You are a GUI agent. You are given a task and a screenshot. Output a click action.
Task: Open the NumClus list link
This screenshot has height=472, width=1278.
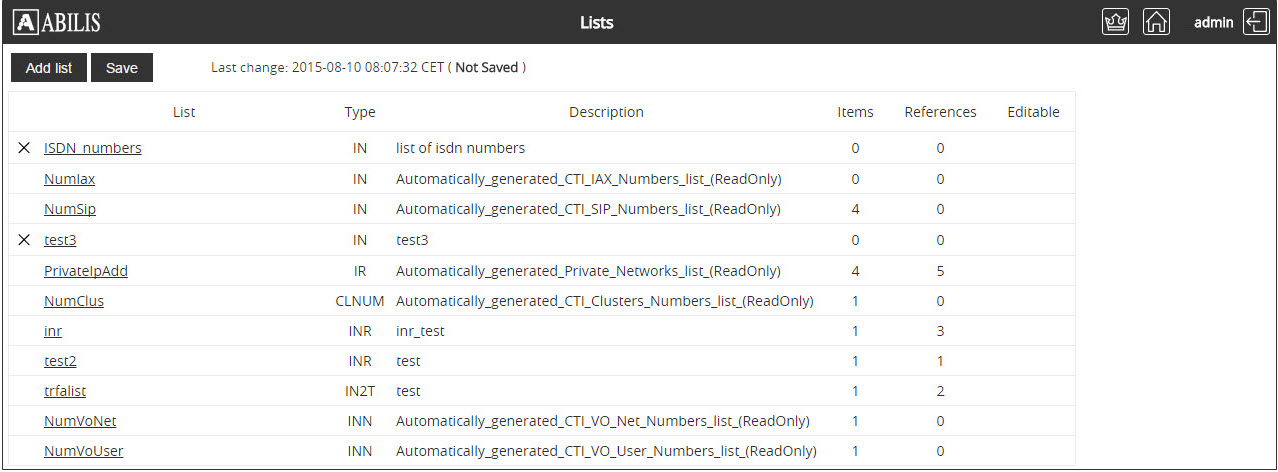(x=73, y=301)
